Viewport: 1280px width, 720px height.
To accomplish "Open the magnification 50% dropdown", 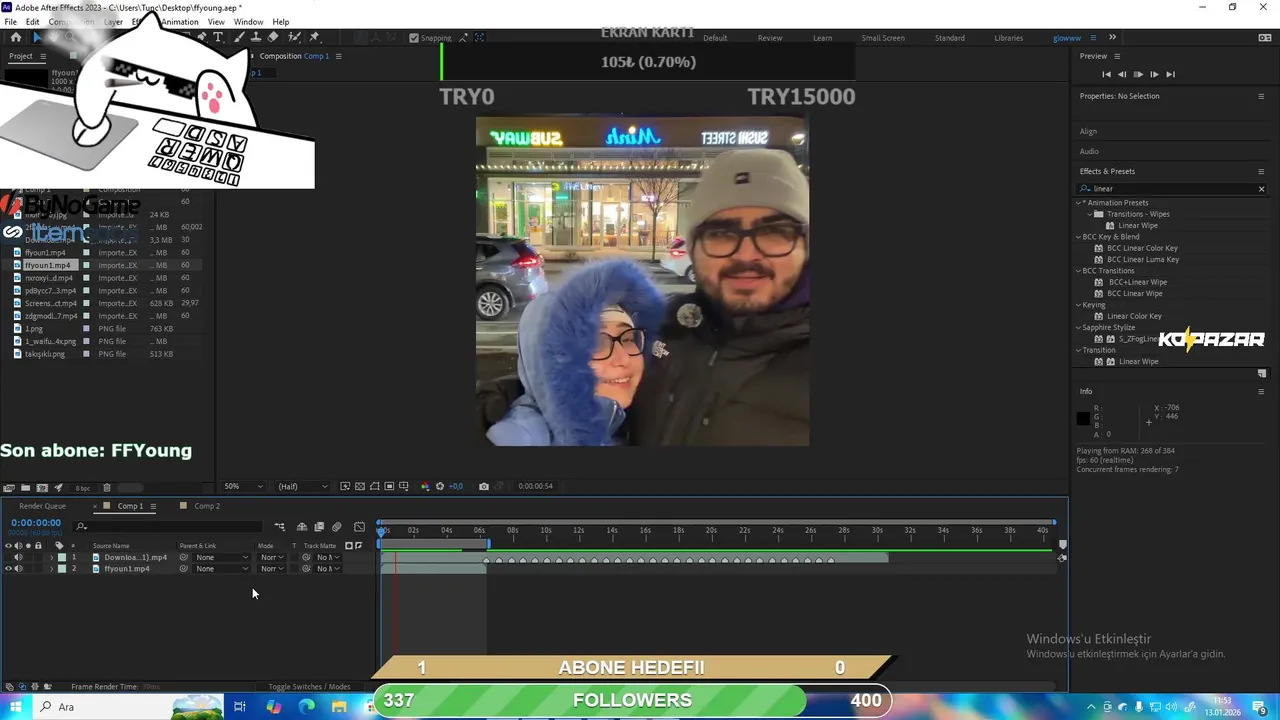I will tap(243, 486).
